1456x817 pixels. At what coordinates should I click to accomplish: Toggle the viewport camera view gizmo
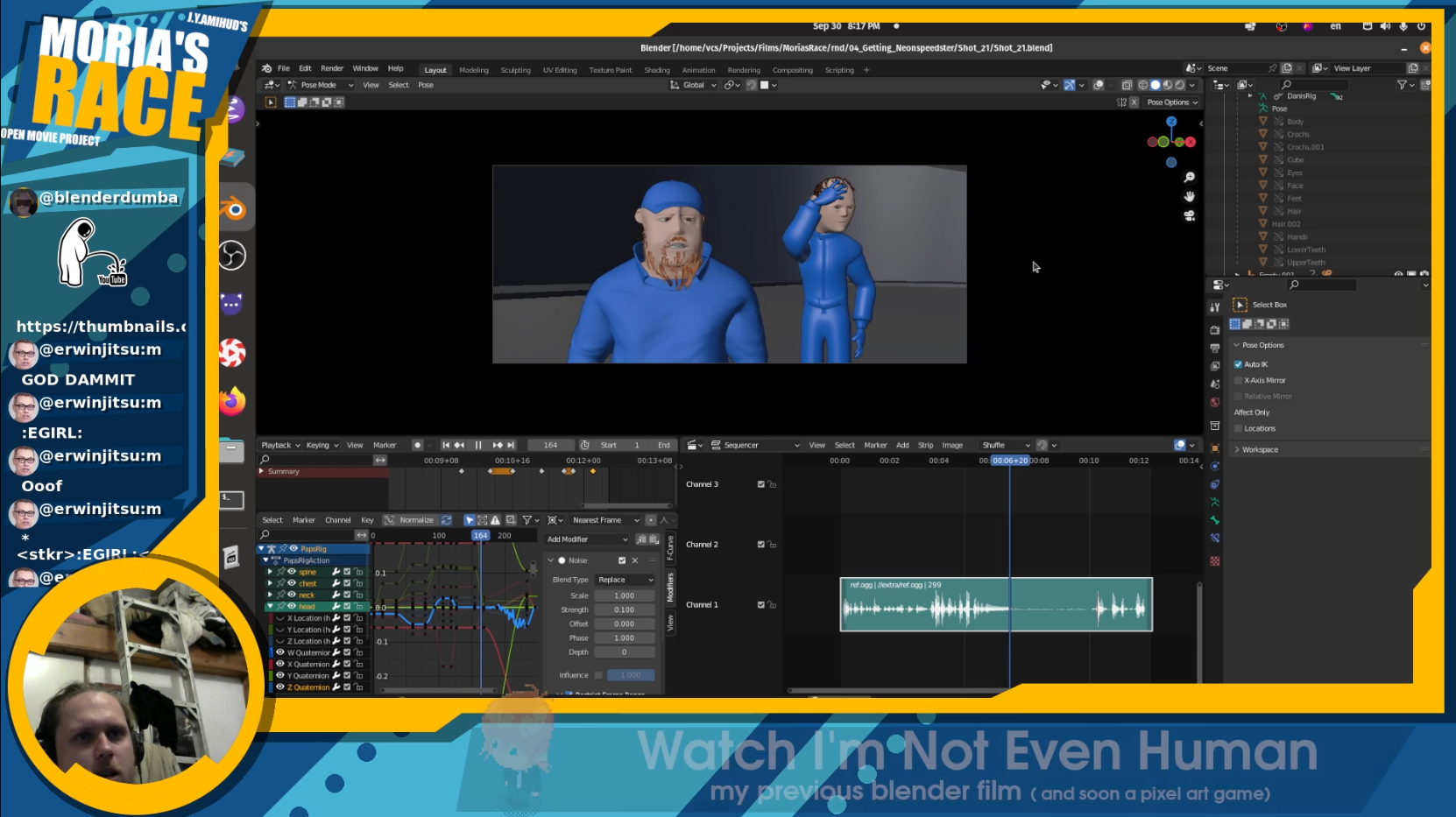click(x=1189, y=215)
